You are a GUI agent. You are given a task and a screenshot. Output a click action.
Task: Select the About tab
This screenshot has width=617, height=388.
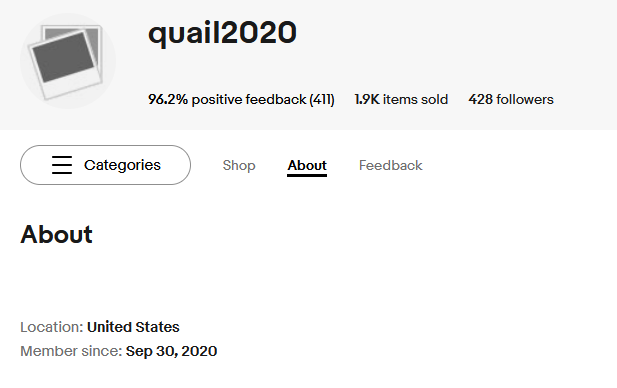pyautogui.click(x=307, y=165)
